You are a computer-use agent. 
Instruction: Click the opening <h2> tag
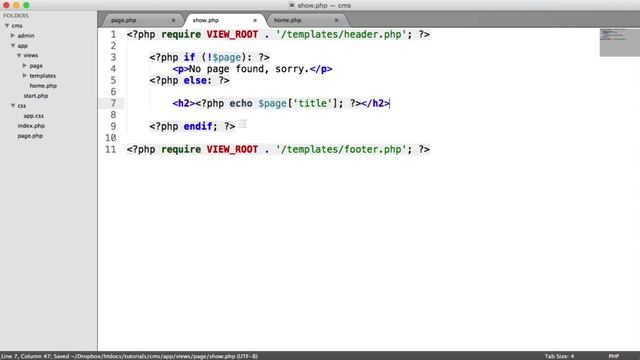[x=184, y=103]
